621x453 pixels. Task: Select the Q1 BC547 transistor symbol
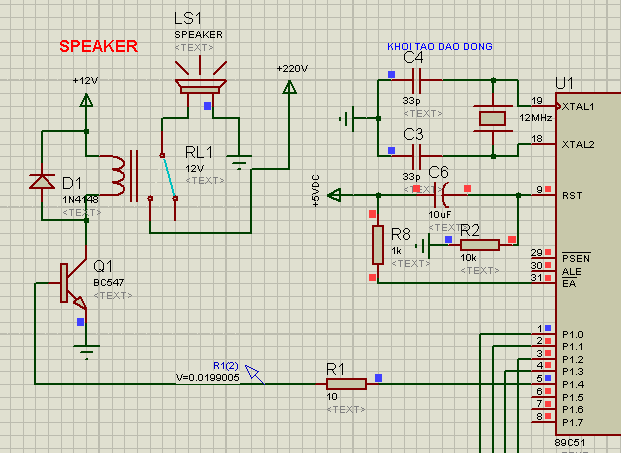coord(74,283)
